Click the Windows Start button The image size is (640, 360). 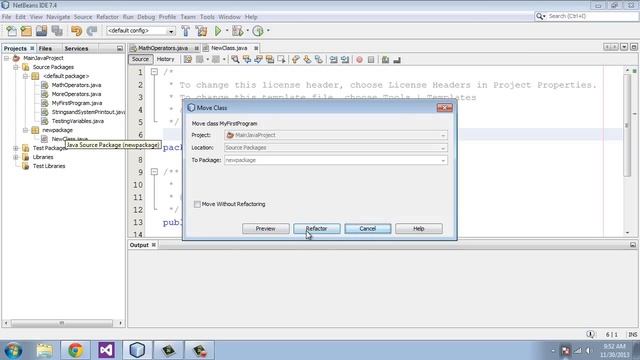(13, 350)
